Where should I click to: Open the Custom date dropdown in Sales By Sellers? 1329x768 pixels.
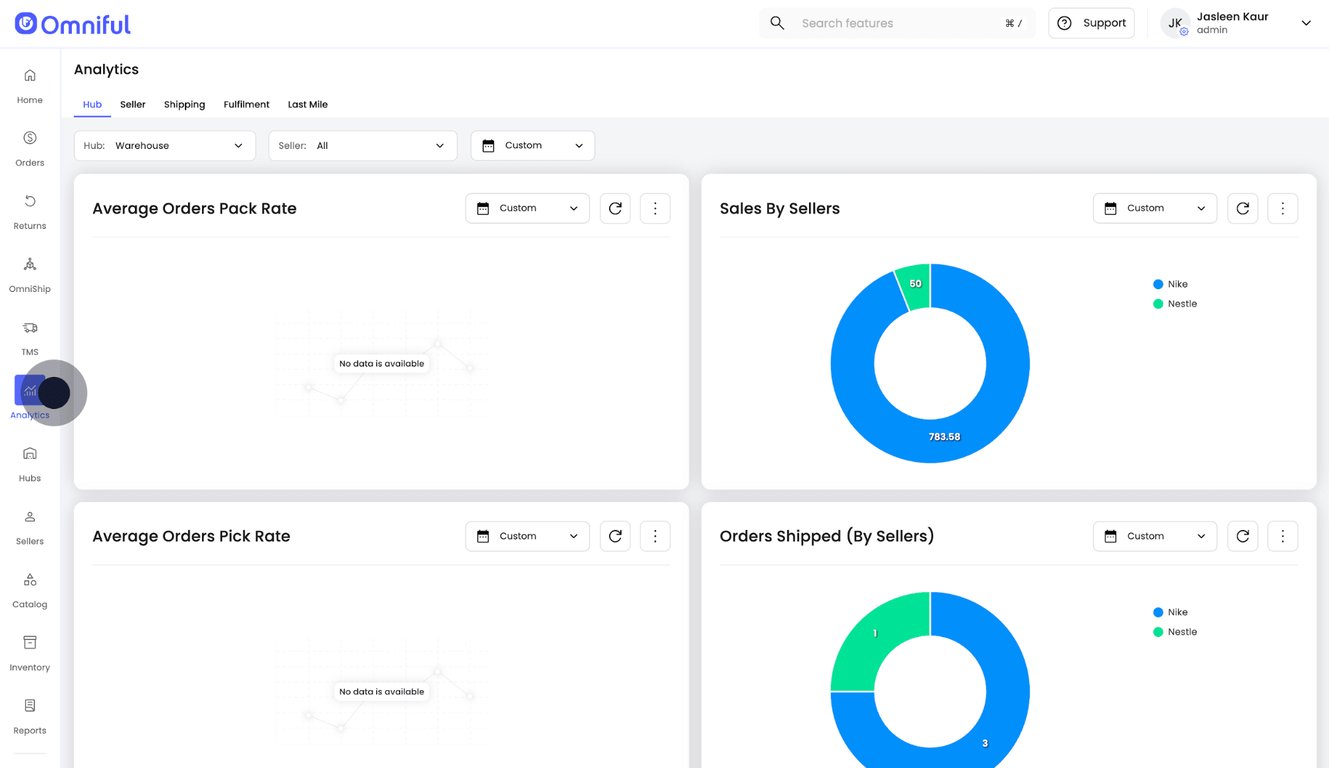(1155, 208)
